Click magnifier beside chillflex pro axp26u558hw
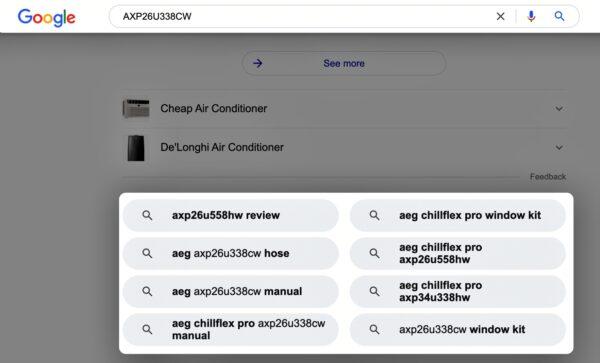Viewport: 600px width, 363px height. click(x=374, y=253)
